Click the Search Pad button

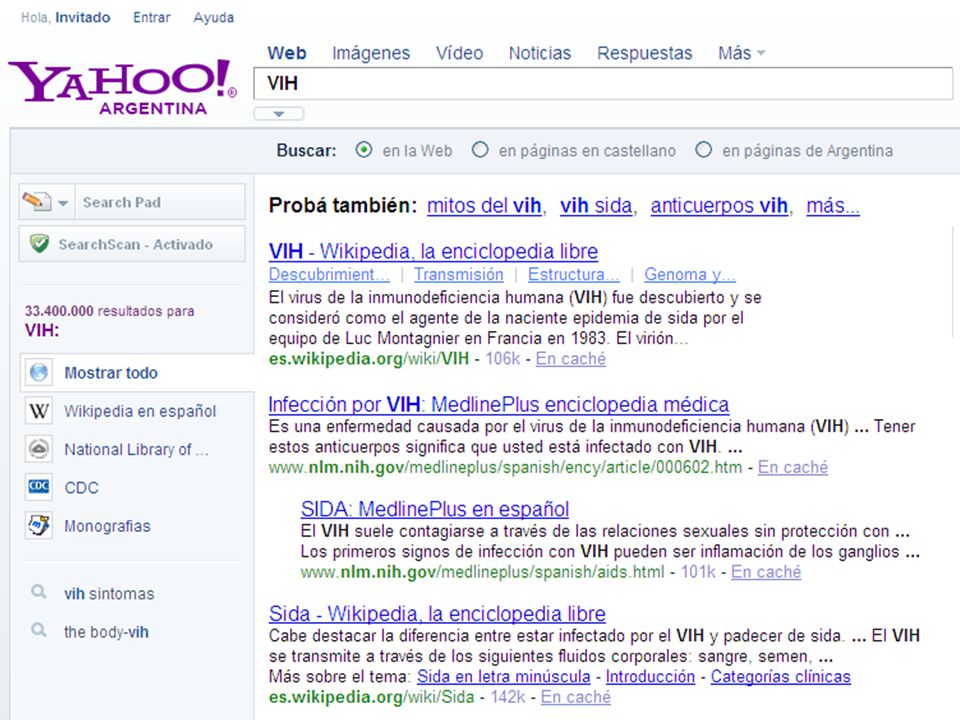(x=132, y=201)
